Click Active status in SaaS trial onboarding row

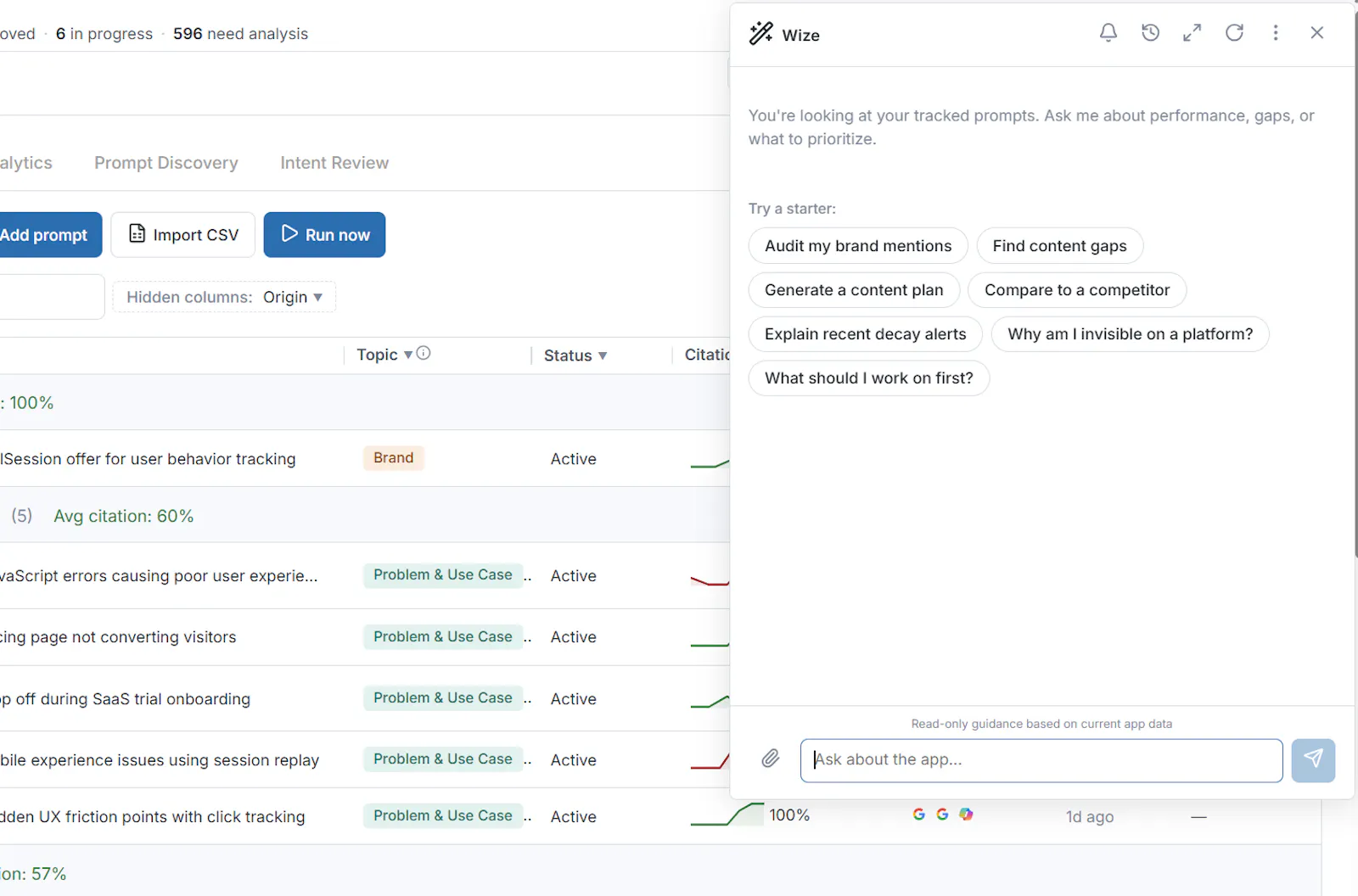[574, 699]
